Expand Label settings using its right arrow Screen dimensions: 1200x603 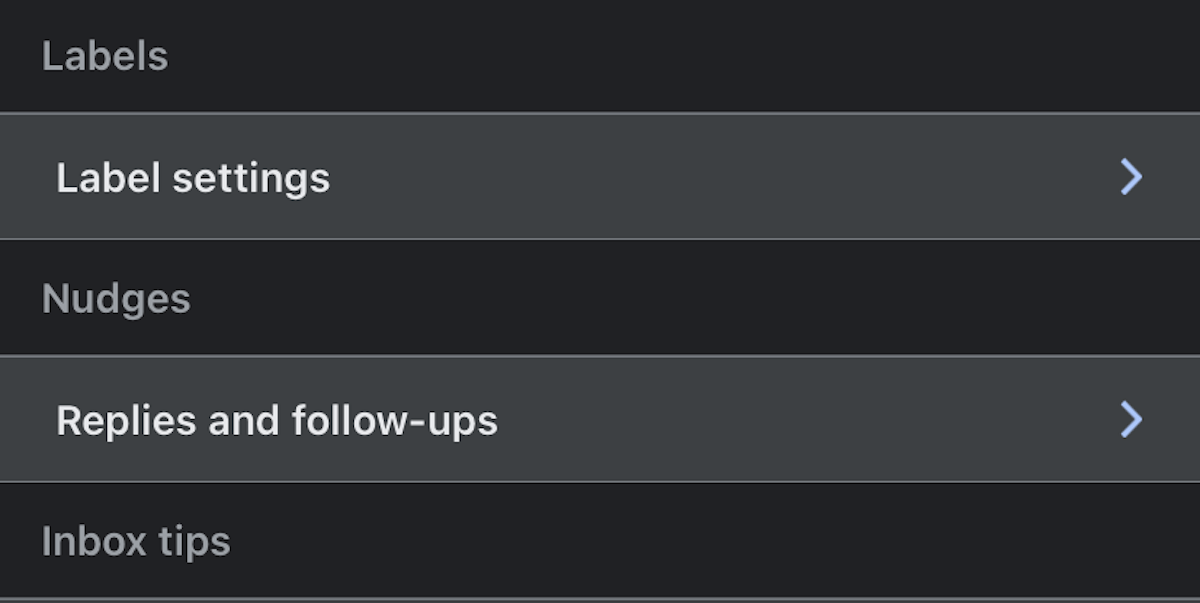(x=1131, y=177)
